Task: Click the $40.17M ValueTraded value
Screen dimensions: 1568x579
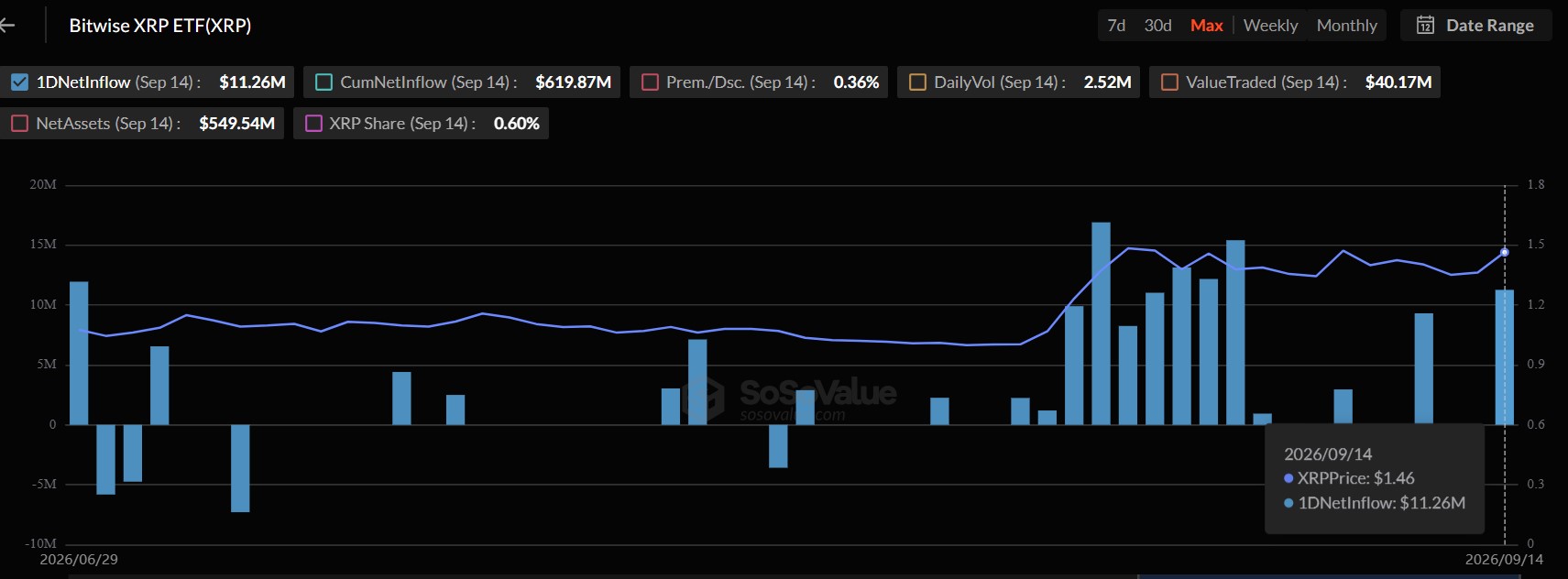Action: tap(1398, 82)
